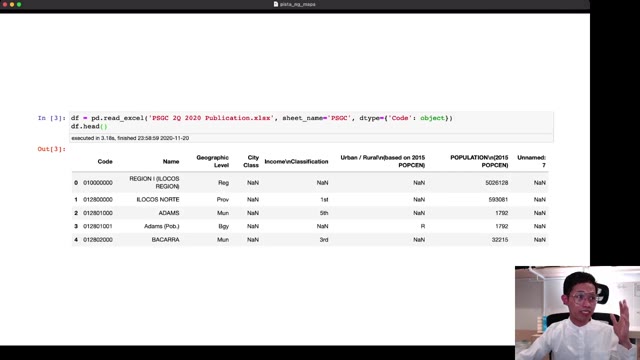The width and height of the screenshot is (640, 360).
Task: Click the pd.read_excel code line in cell 3
Action: coord(262,118)
